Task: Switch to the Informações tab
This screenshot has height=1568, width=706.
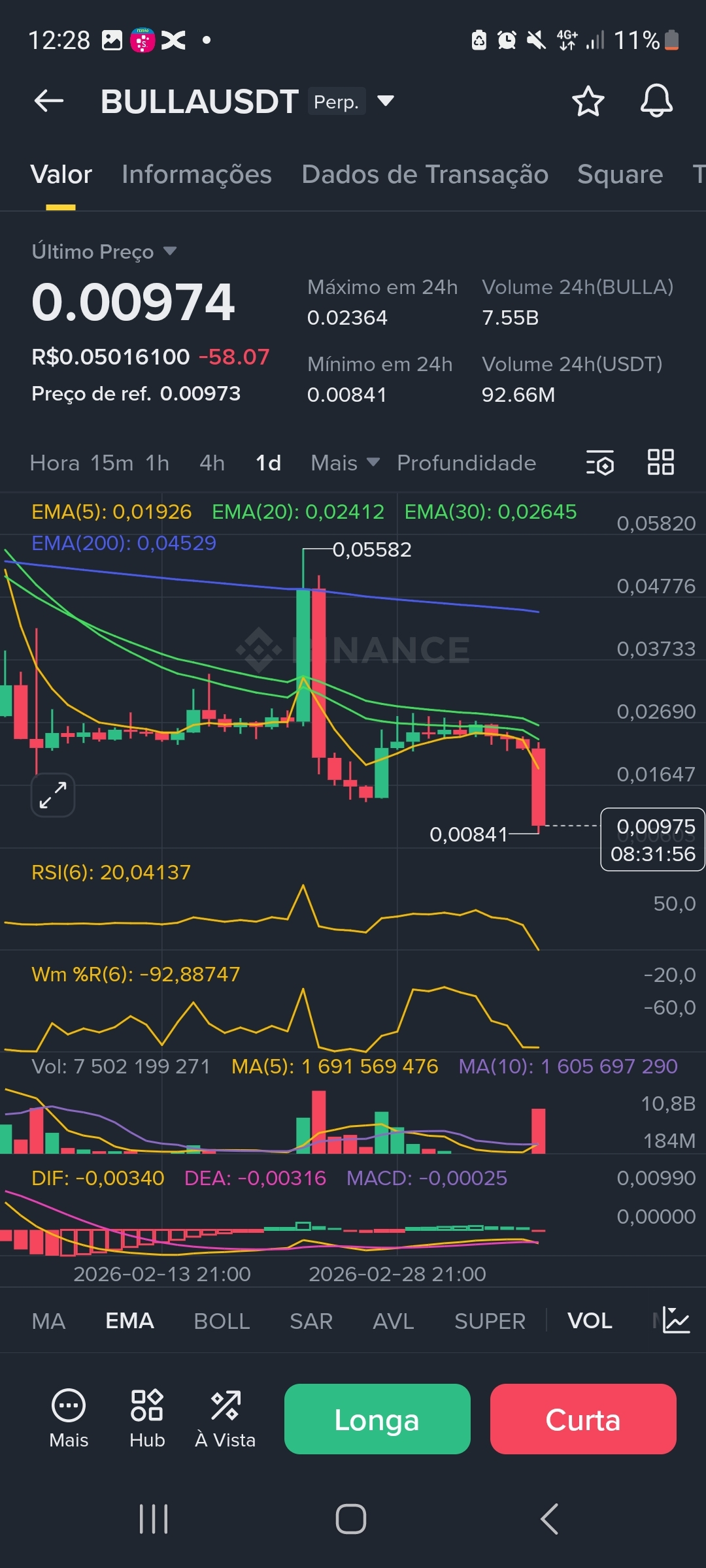Action: click(x=197, y=174)
